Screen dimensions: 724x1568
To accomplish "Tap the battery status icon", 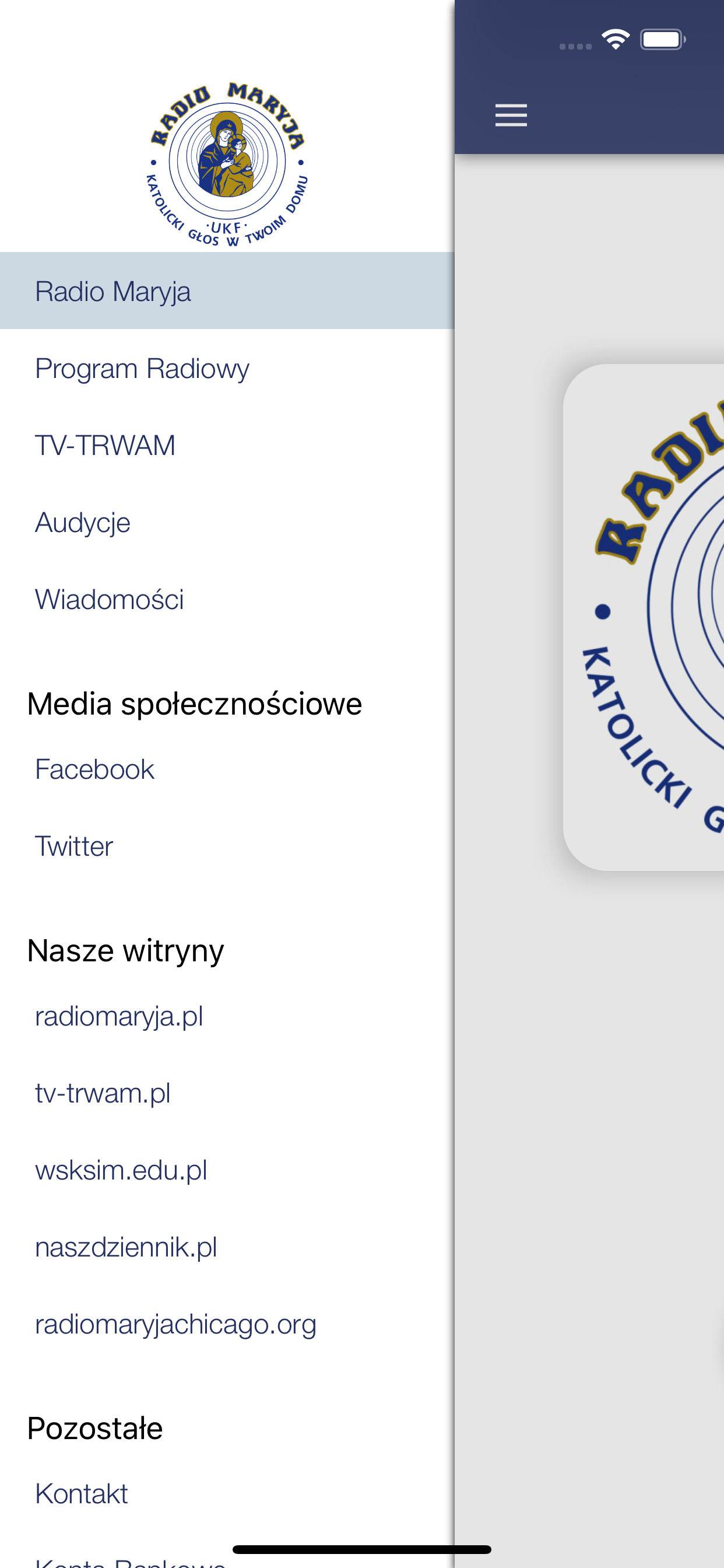I will [x=663, y=40].
